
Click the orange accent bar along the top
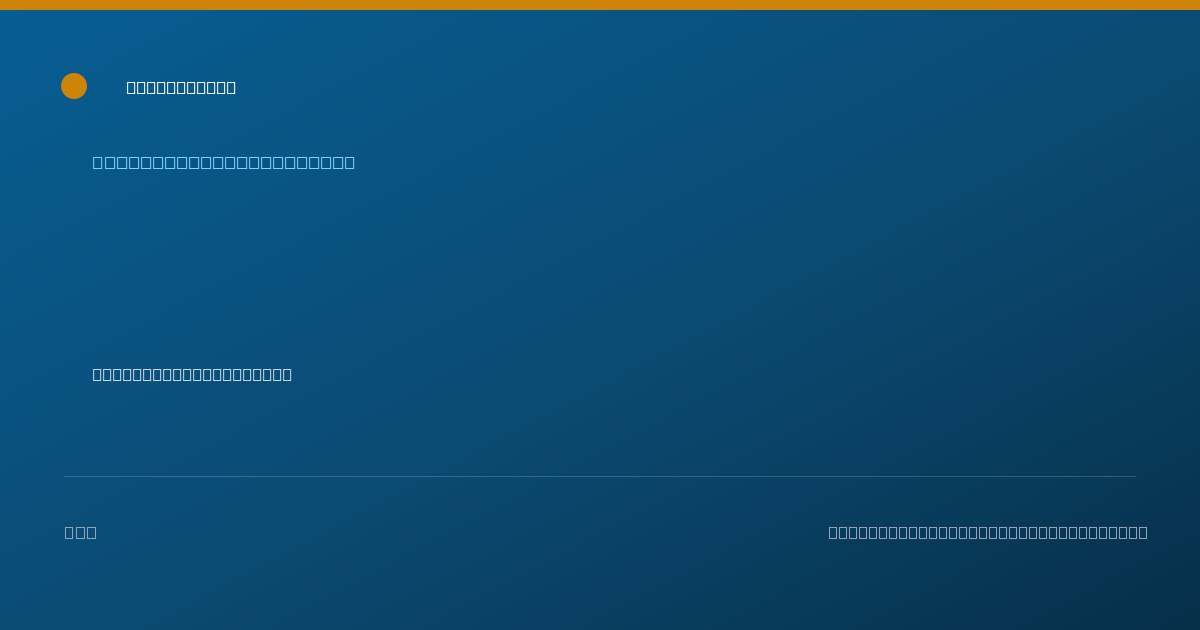tap(600, 5)
